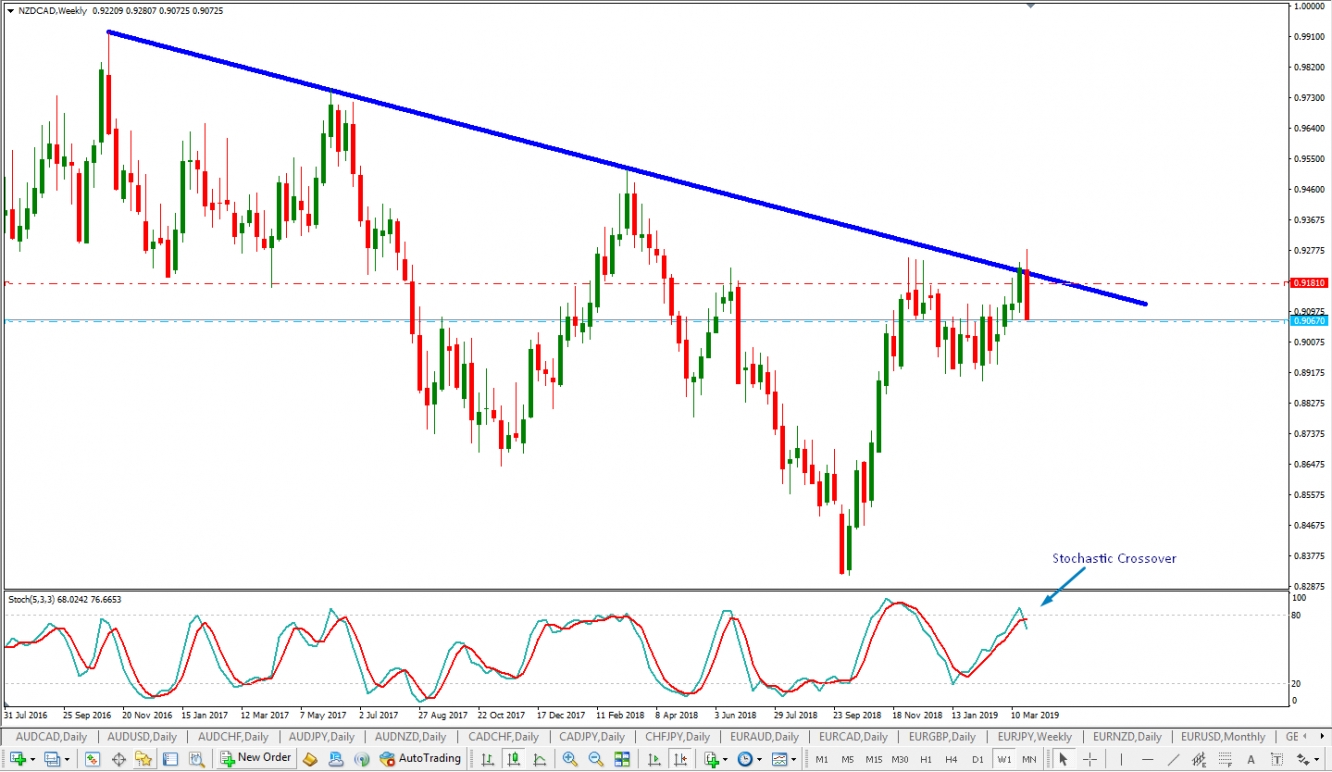Select the Text tool
The width and height of the screenshot is (1332, 772).
click(x=1251, y=759)
